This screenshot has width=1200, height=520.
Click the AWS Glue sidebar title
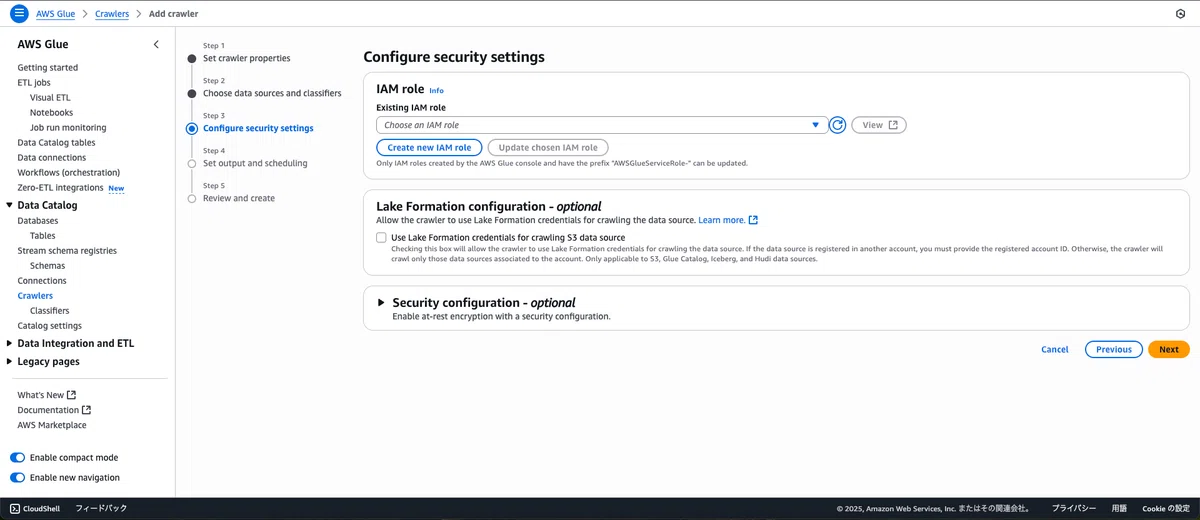point(43,45)
